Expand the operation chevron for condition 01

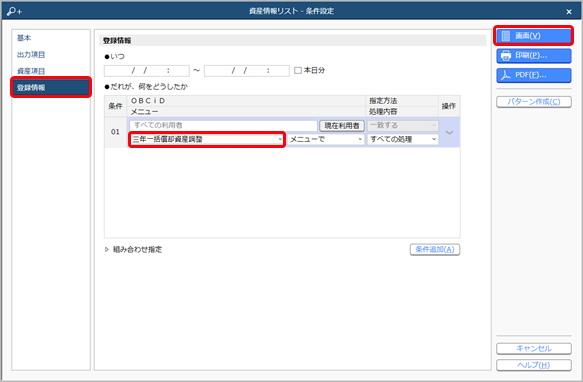point(450,132)
